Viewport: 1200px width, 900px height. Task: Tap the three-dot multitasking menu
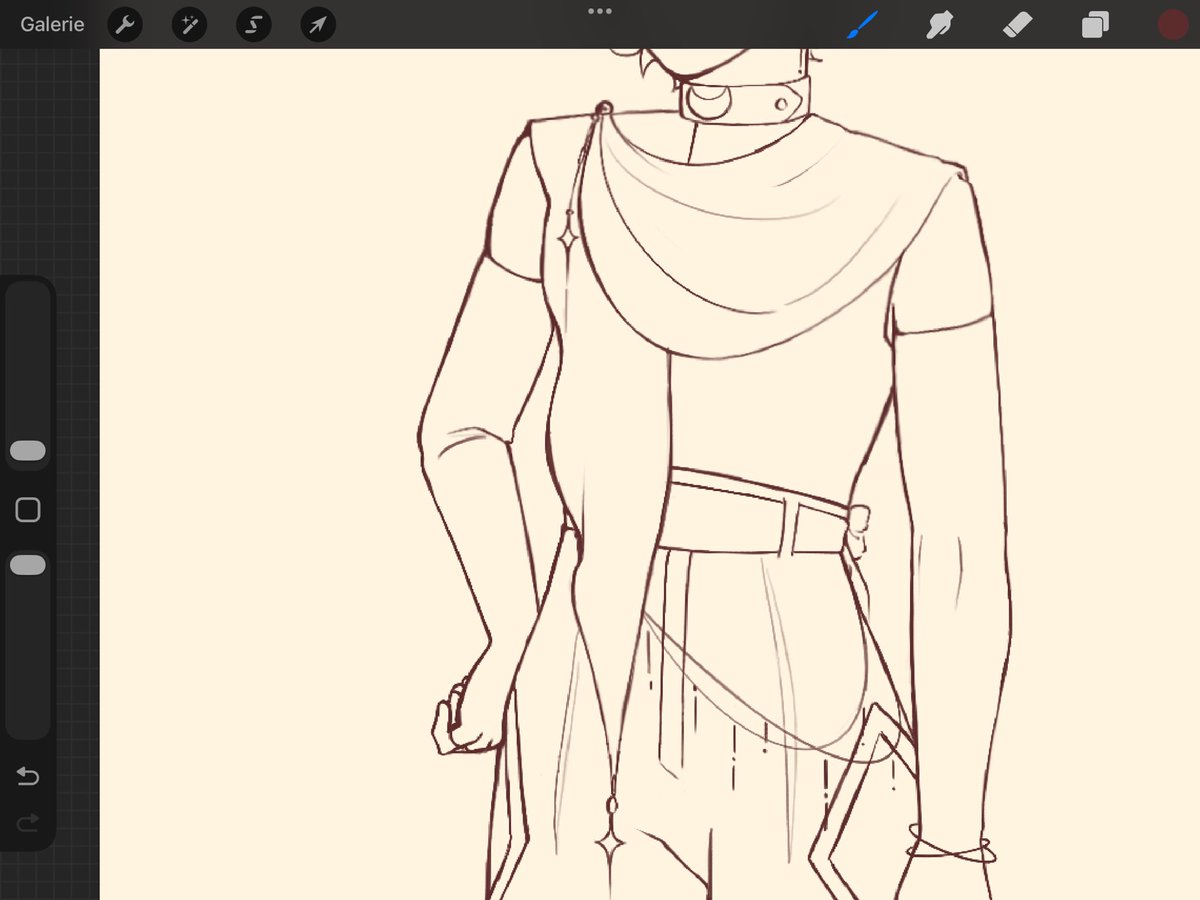(x=600, y=11)
